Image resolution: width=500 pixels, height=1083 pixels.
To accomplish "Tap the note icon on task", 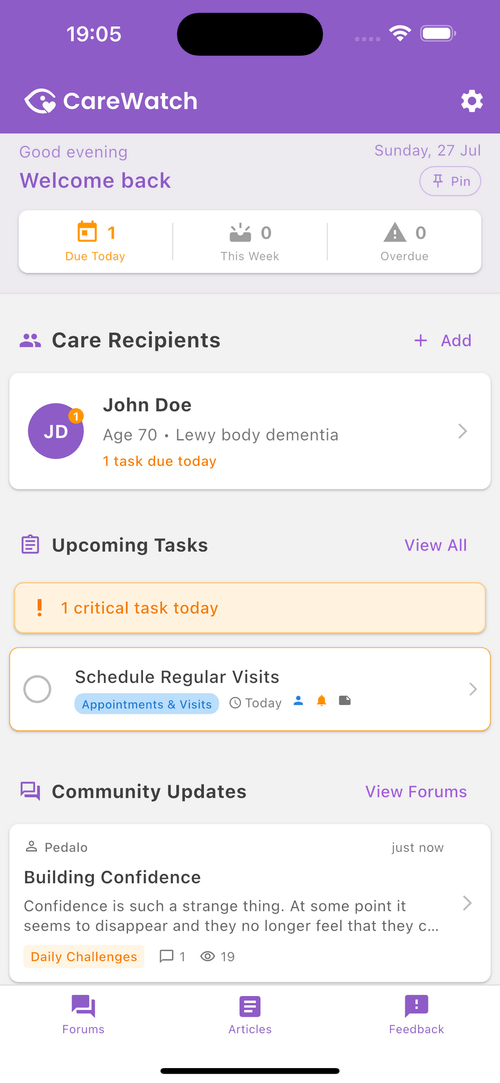I will point(345,701).
